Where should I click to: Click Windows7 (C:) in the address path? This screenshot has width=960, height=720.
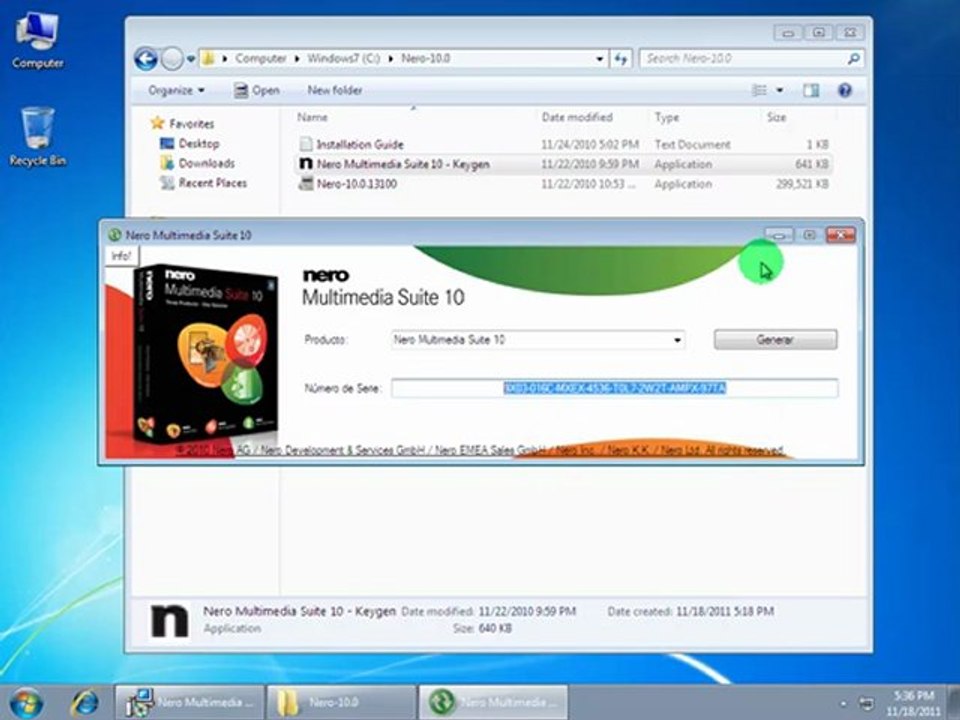[343, 59]
